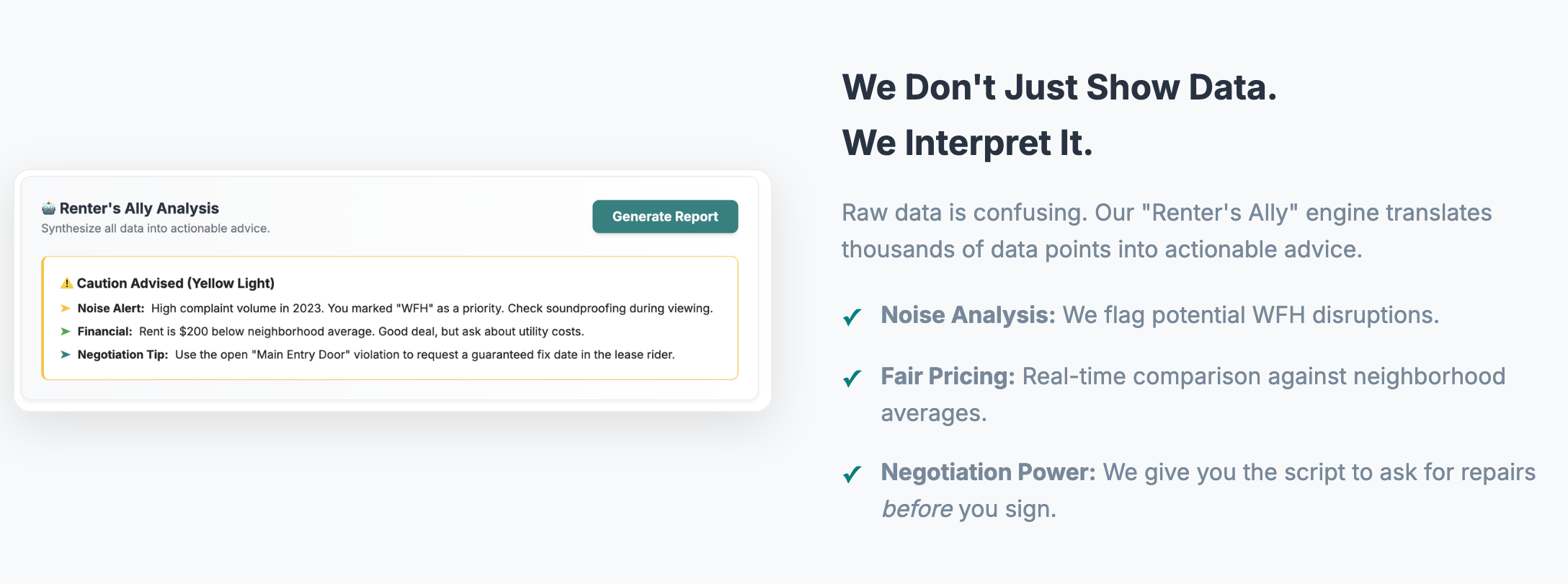Click the Negotiation Tip label
The image size is (1568, 584).
(x=122, y=355)
